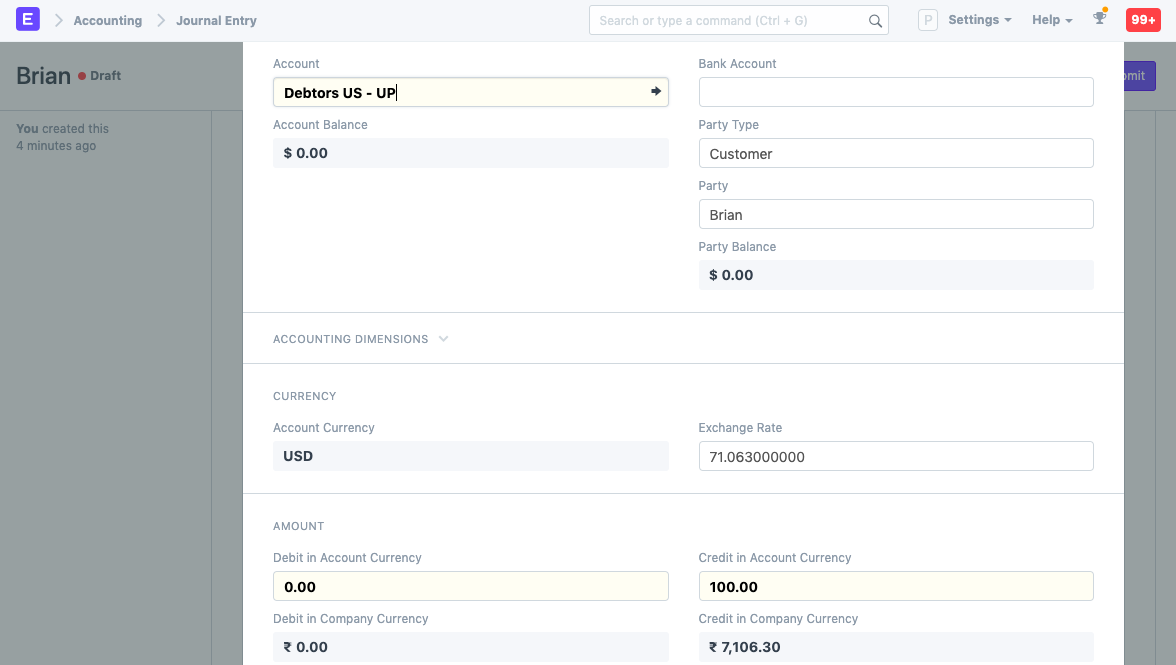Edit the Exchange Rate field

[x=895, y=457]
